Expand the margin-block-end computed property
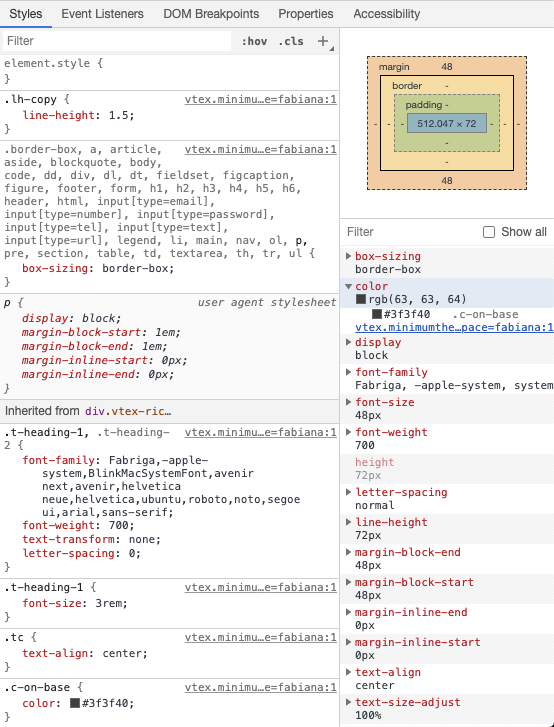This screenshot has height=727, width=554. pyautogui.click(x=349, y=552)
